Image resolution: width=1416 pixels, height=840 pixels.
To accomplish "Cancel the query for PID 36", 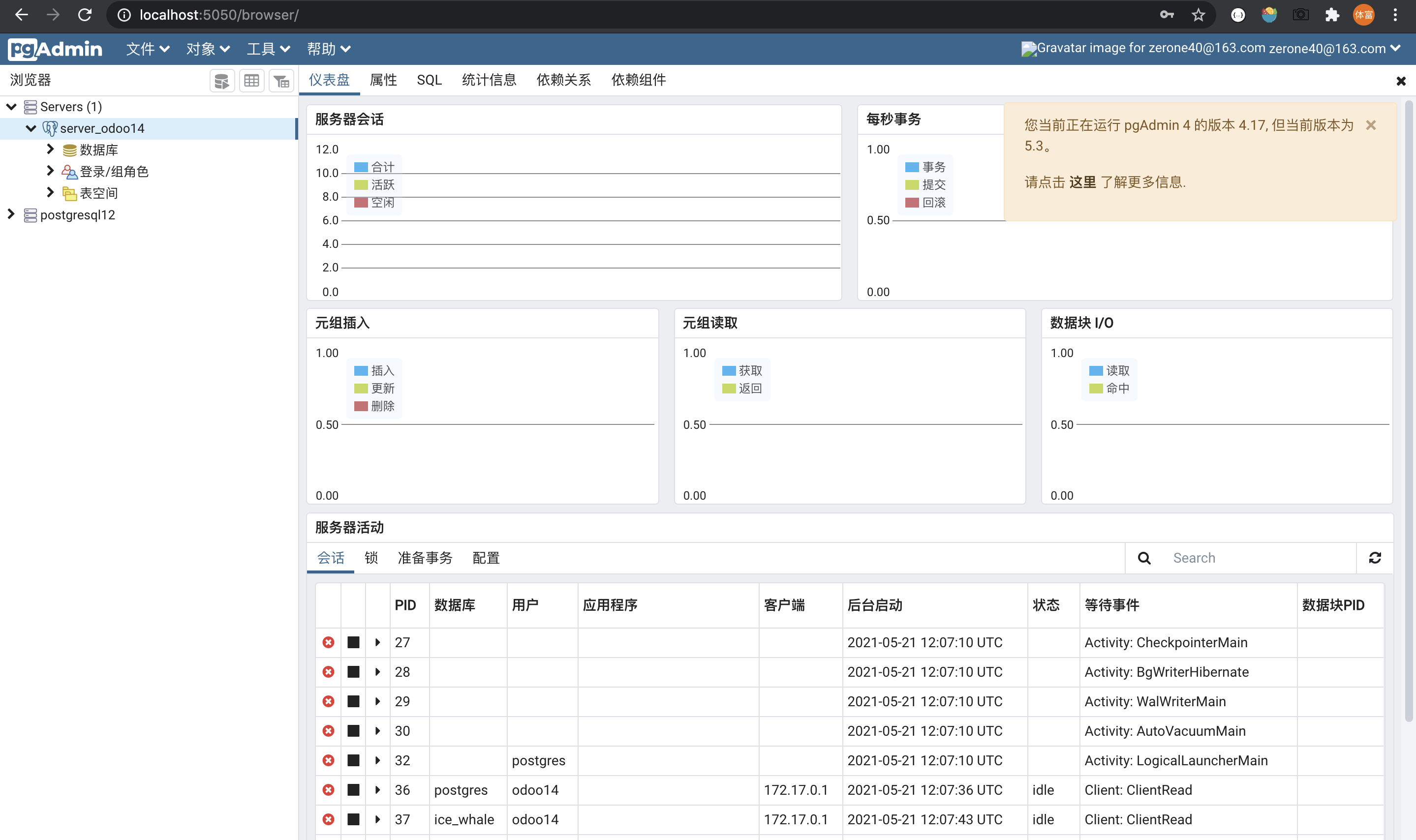I will (353, 790).
